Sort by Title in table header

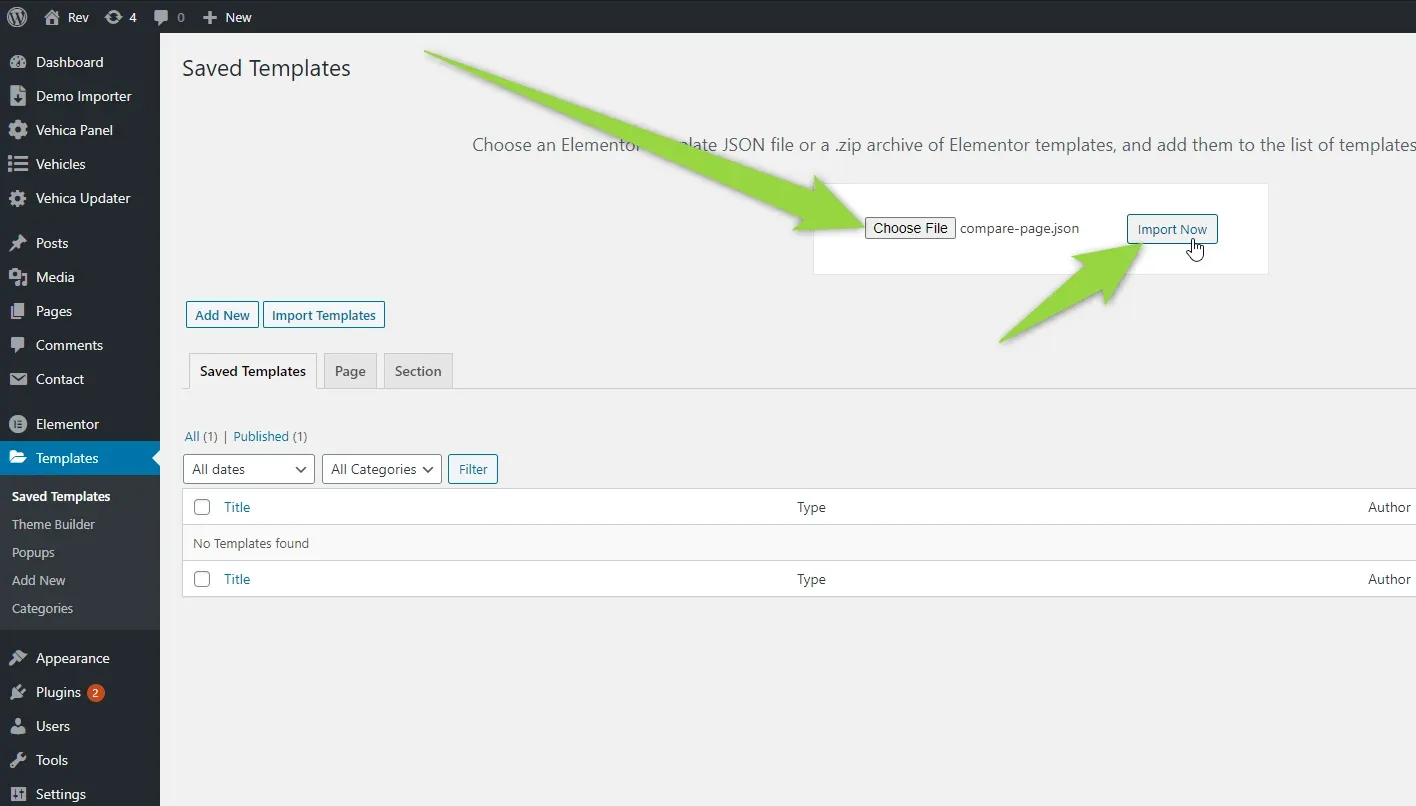pyautogui.click(x=237, y=507)
